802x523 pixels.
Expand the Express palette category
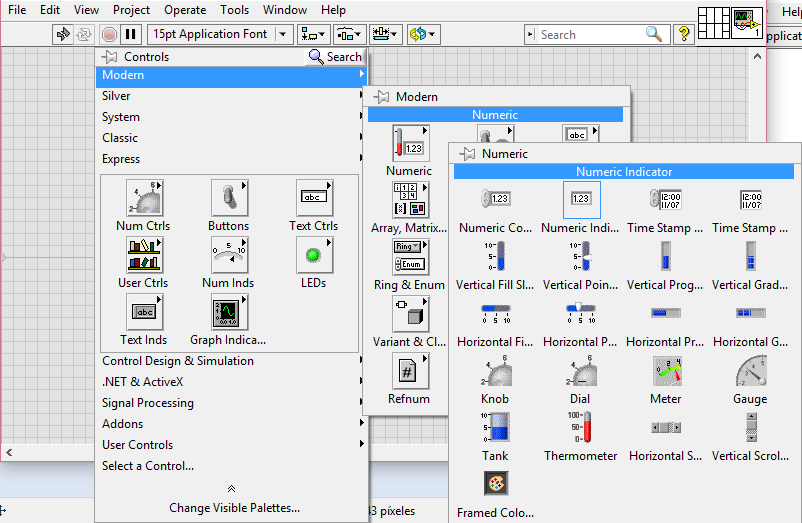tap(231, 158)
